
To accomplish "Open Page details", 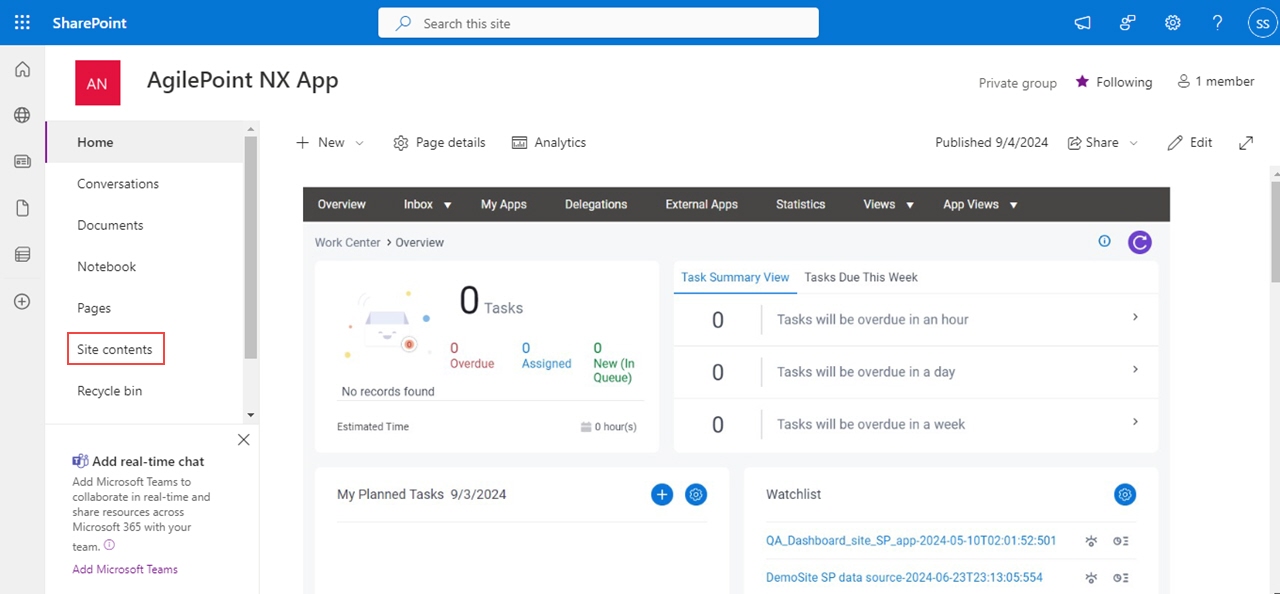I will point(439,143).
